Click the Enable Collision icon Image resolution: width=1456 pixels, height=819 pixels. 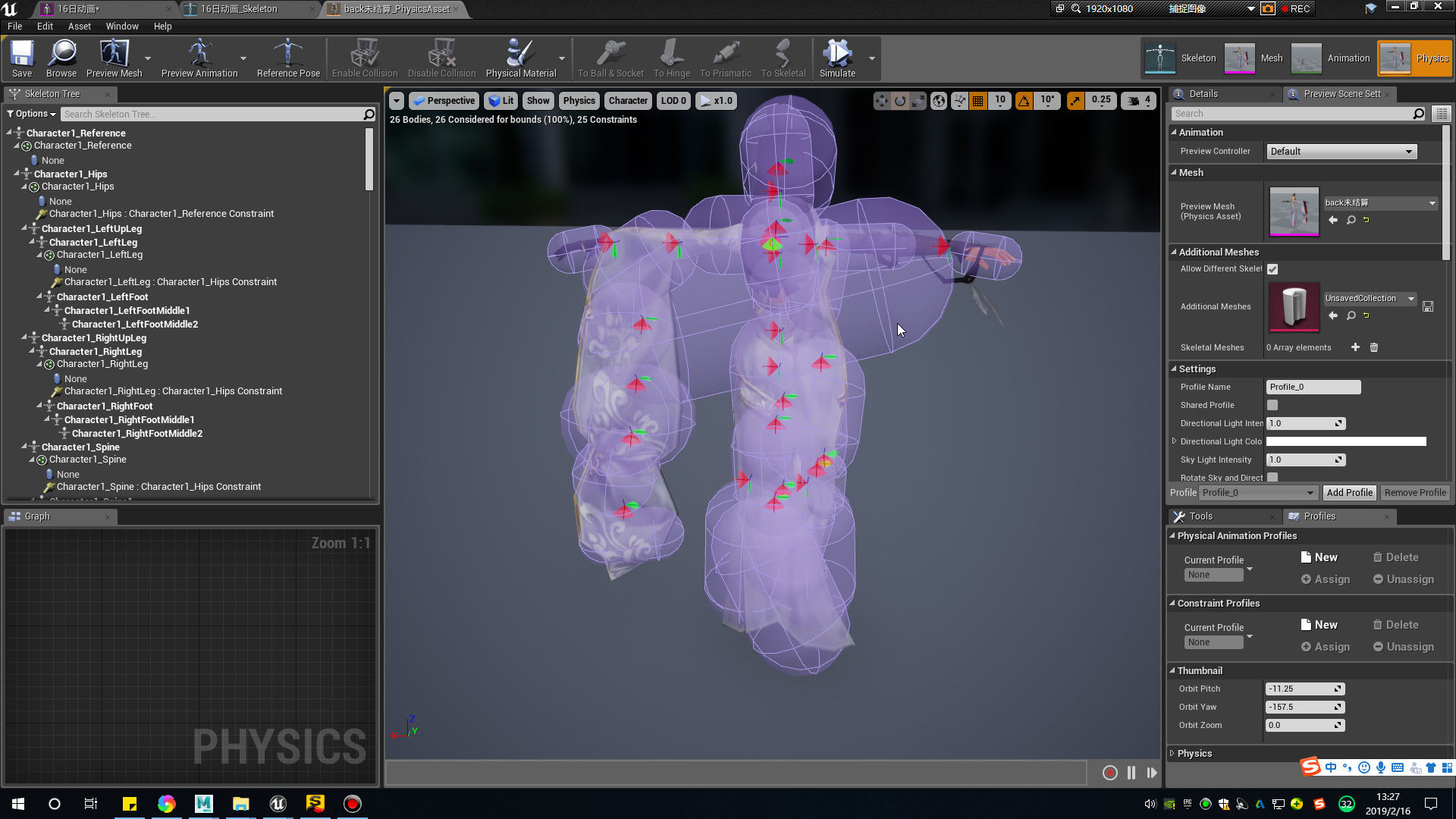365,58
